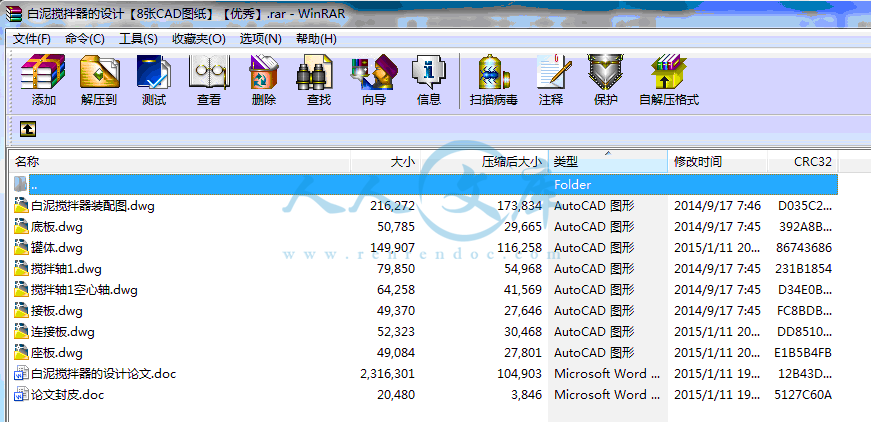The height and width of the screenshot is (422, 871).
Task: Go up one folder level arrow
Action: point(28,129)
